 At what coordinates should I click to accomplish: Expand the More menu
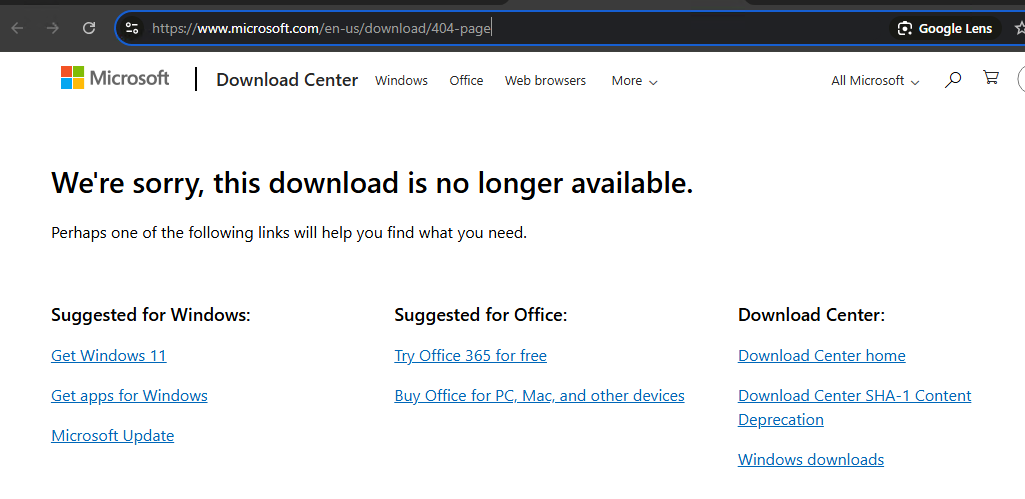634,81
